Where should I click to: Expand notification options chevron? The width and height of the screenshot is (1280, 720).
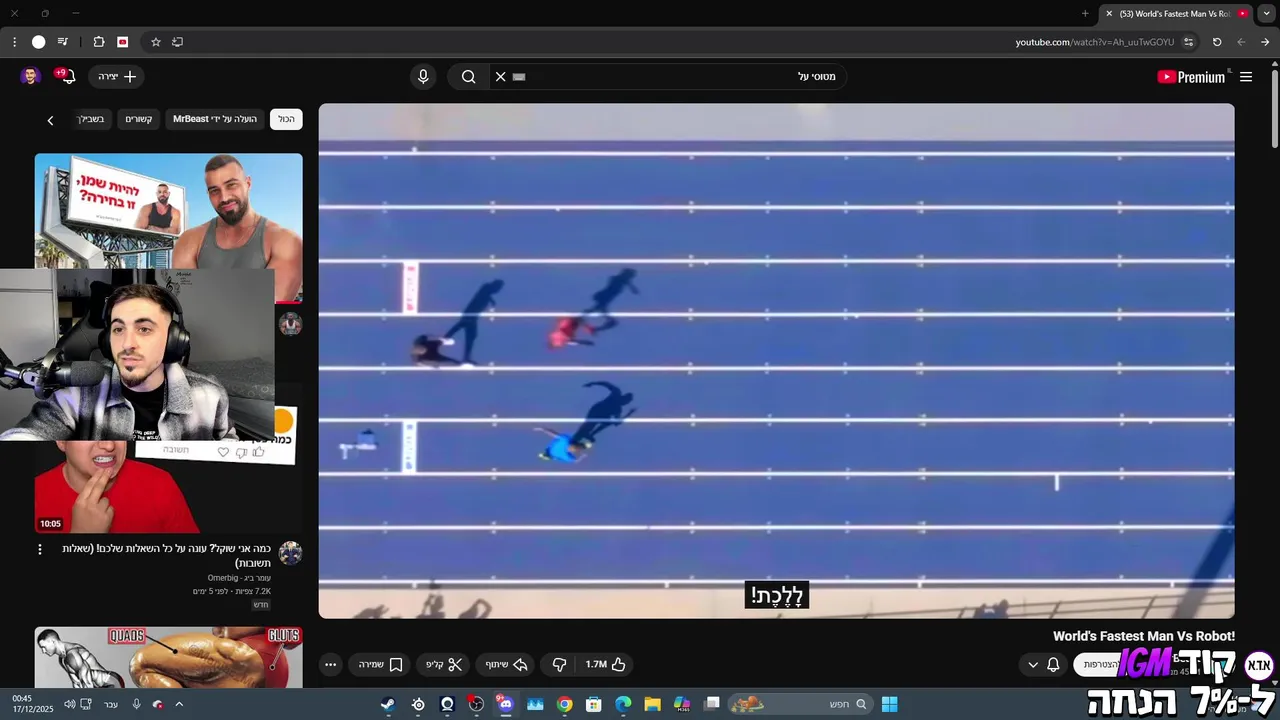[1033, 664]
